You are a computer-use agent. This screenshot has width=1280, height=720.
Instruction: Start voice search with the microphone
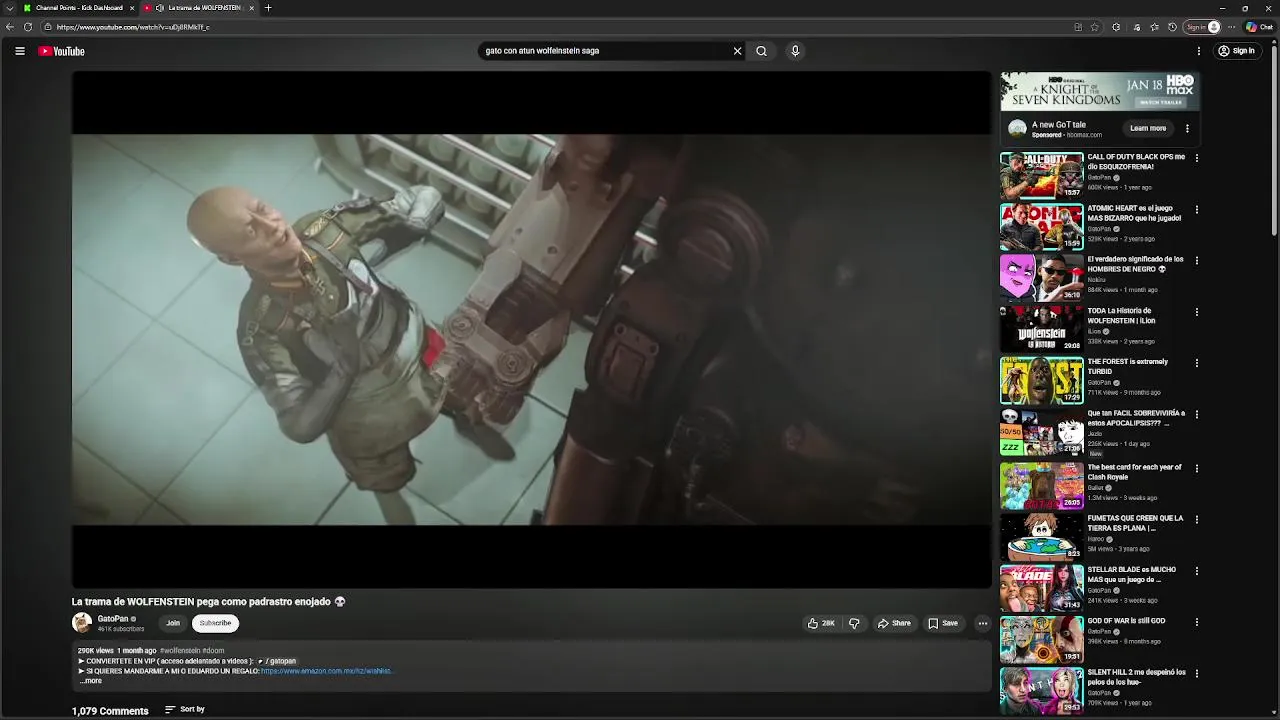pos(795,51)
